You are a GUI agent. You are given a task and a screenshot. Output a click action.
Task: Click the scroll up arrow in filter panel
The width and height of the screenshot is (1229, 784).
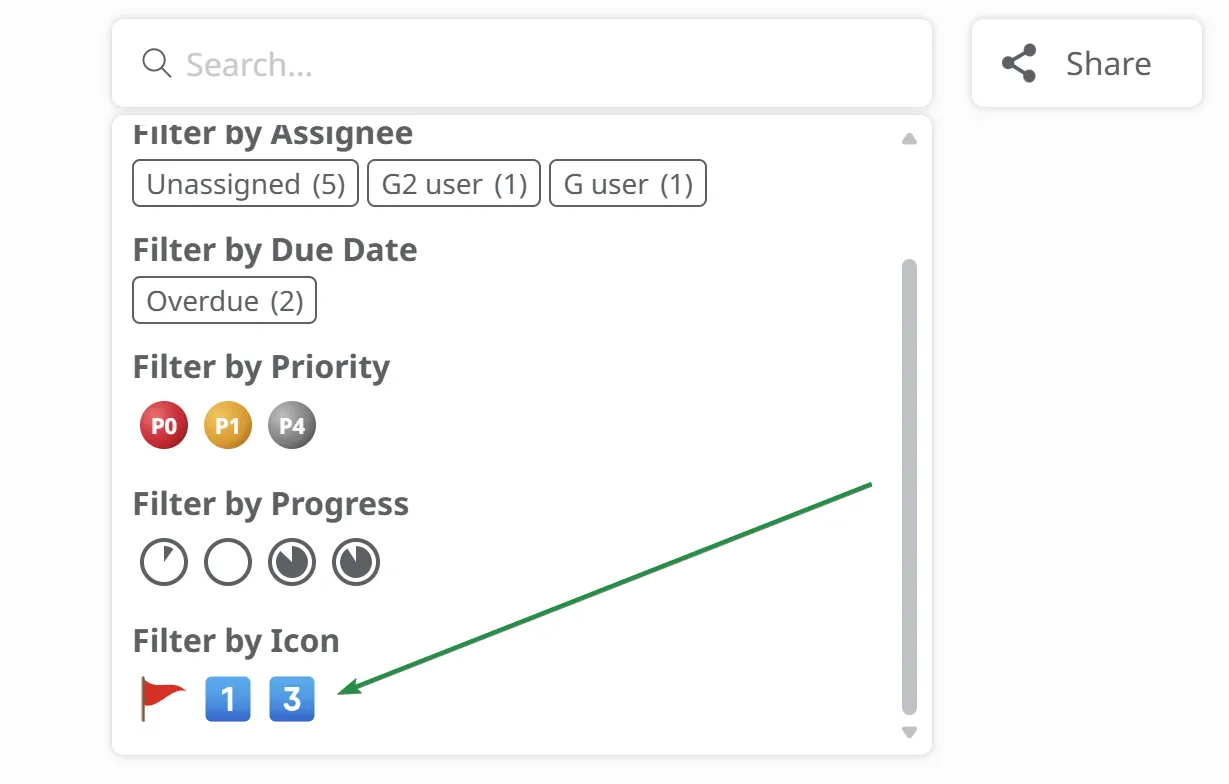(909, 139)
